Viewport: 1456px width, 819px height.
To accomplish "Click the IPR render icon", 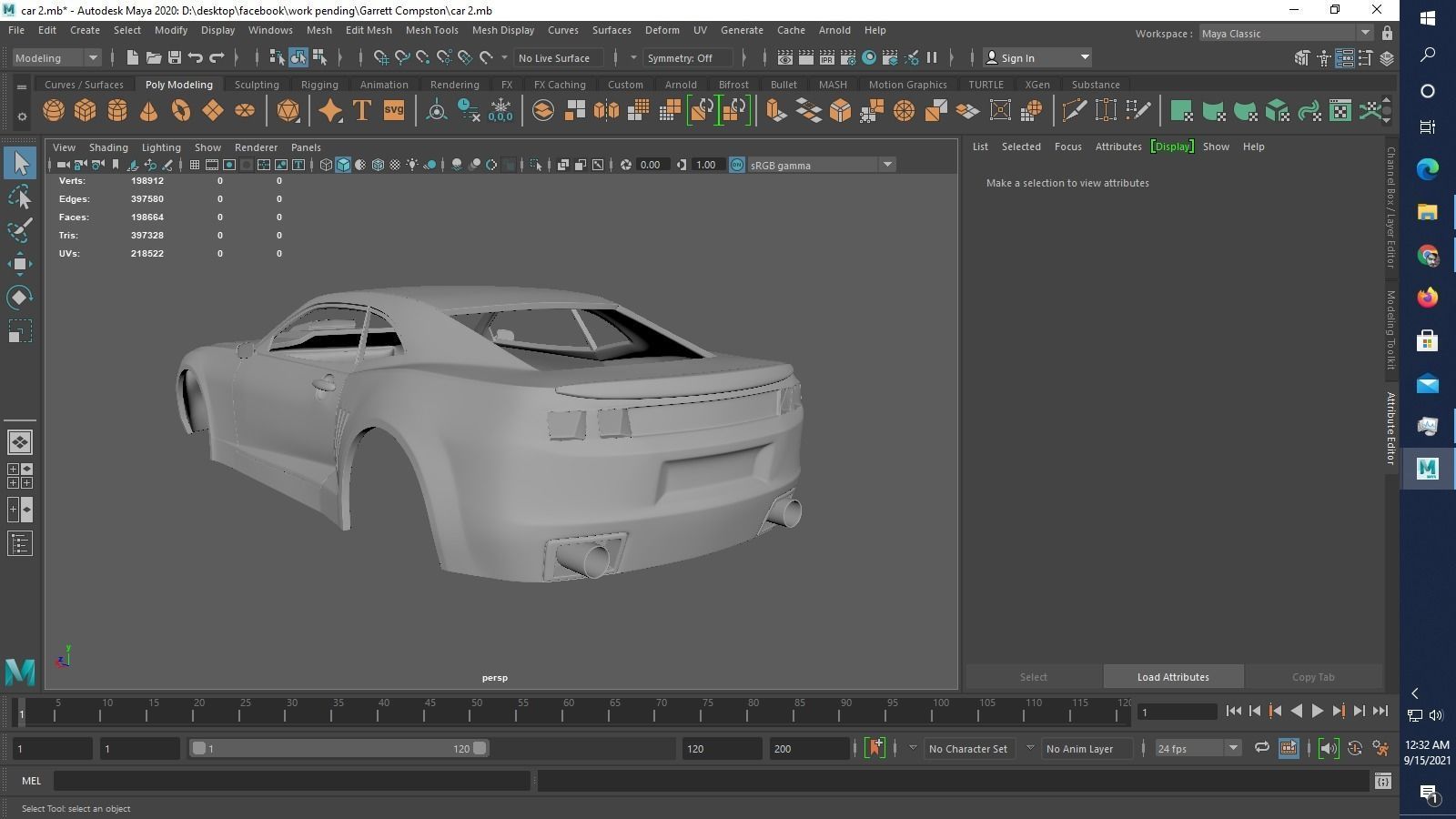I will (x=827, y=57).
